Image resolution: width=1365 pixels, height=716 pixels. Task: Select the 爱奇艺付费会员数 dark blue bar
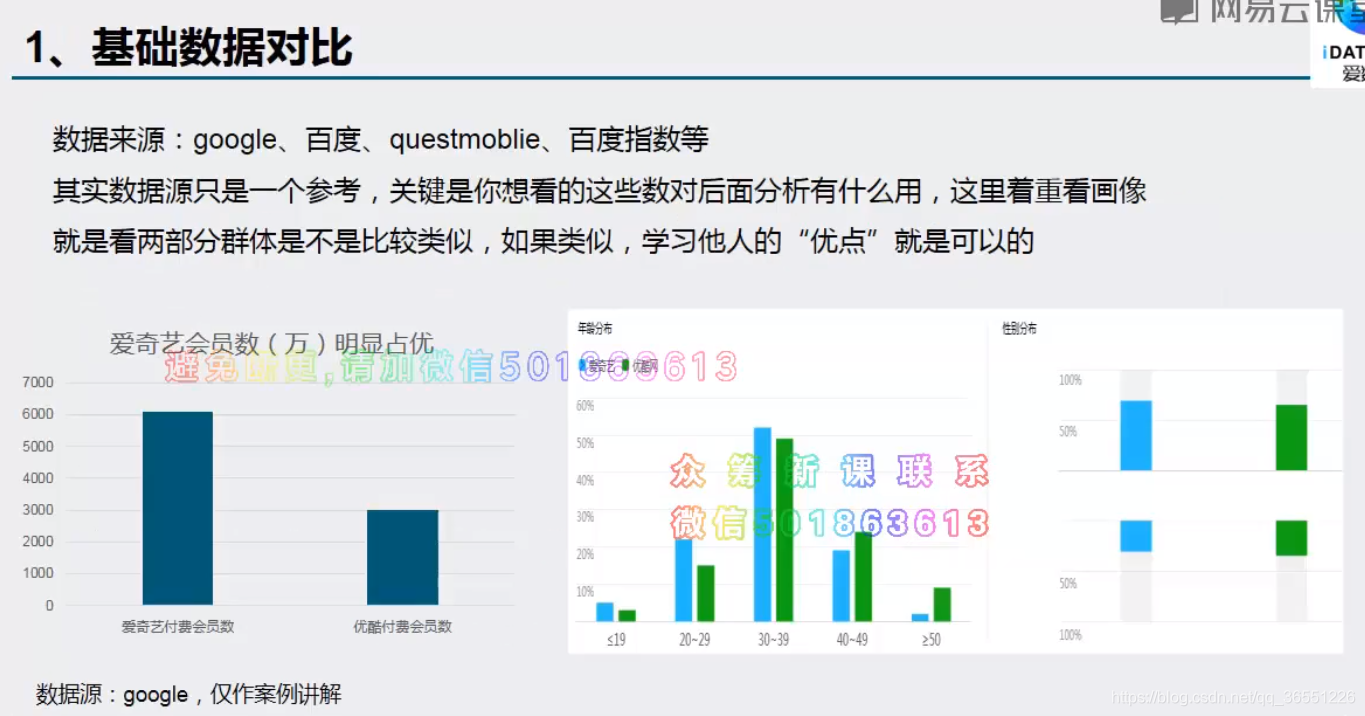[178, 508]
